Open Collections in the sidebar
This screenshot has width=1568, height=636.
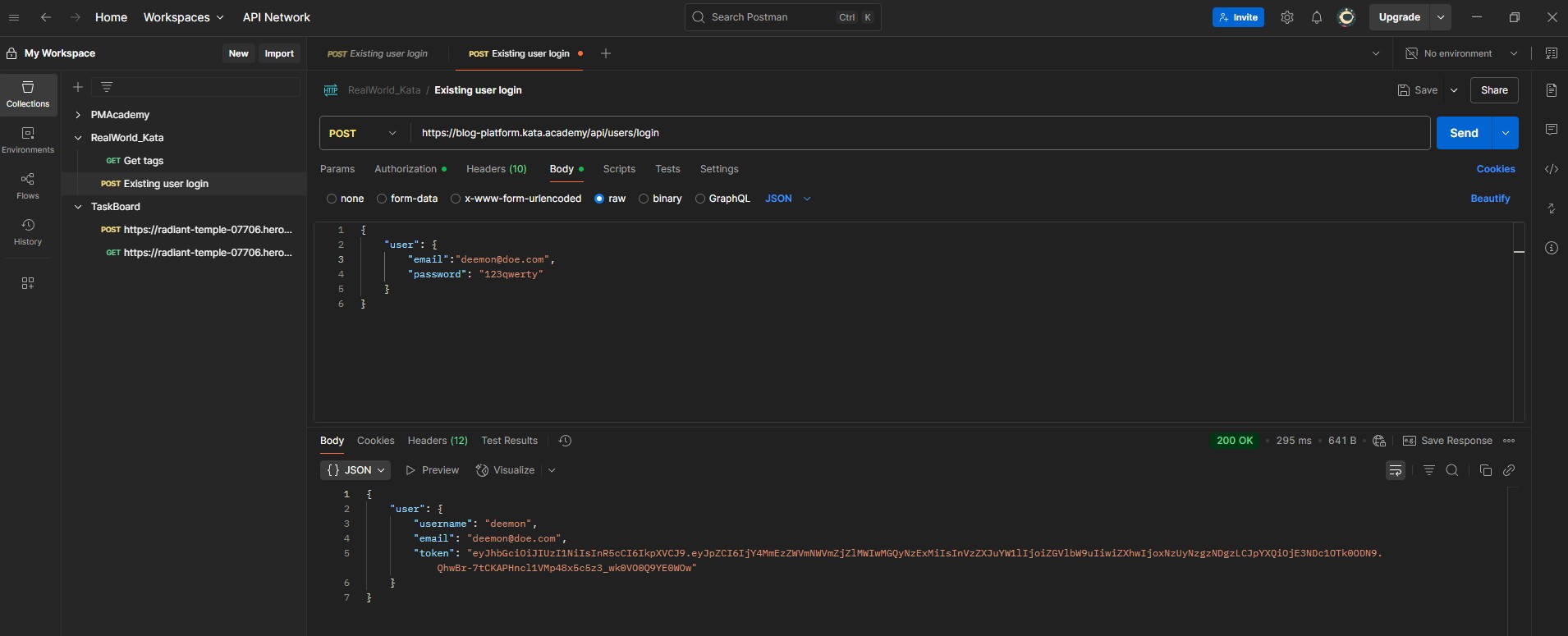(x=28, y=94)
